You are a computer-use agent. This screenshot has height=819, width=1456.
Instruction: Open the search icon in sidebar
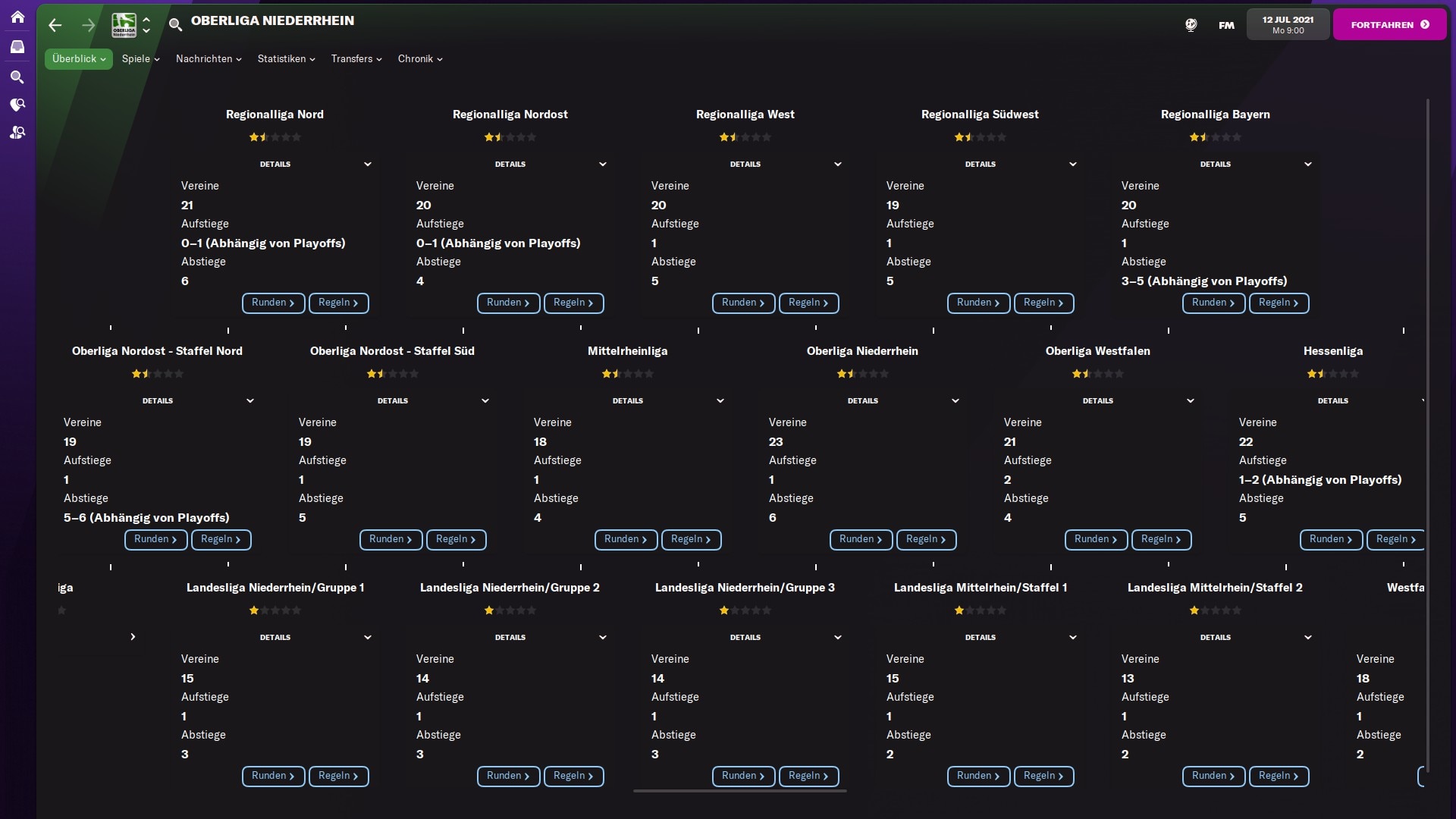[17, 77]
